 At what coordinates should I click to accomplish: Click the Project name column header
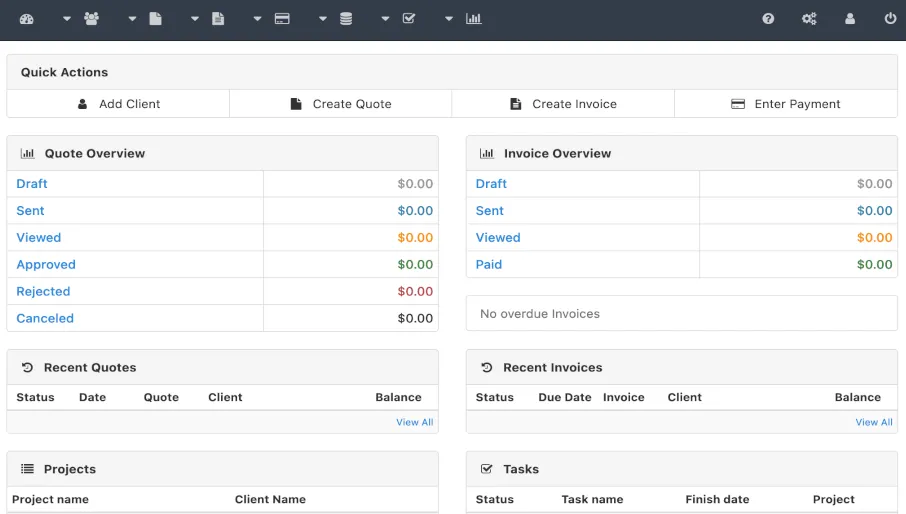click(x=50, y=500)
